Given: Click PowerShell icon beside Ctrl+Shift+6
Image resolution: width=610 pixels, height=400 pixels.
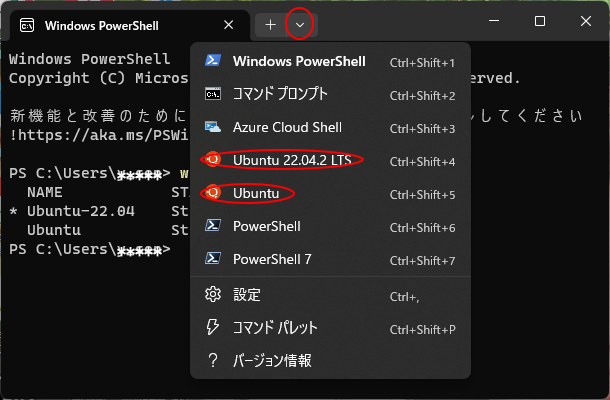Looking at the screenshot, I should coord(213,225).
